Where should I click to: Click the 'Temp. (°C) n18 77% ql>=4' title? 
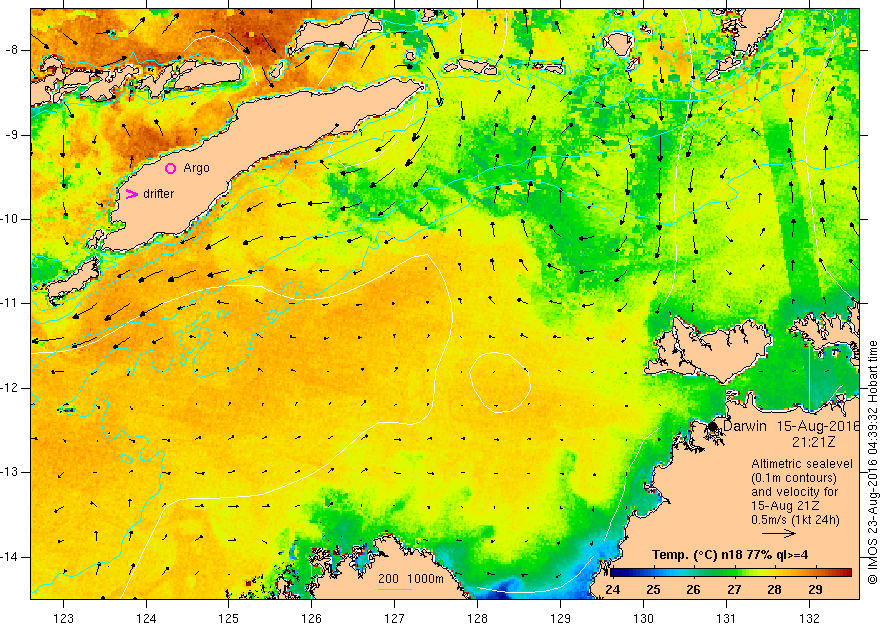click(x=730, y=555)
